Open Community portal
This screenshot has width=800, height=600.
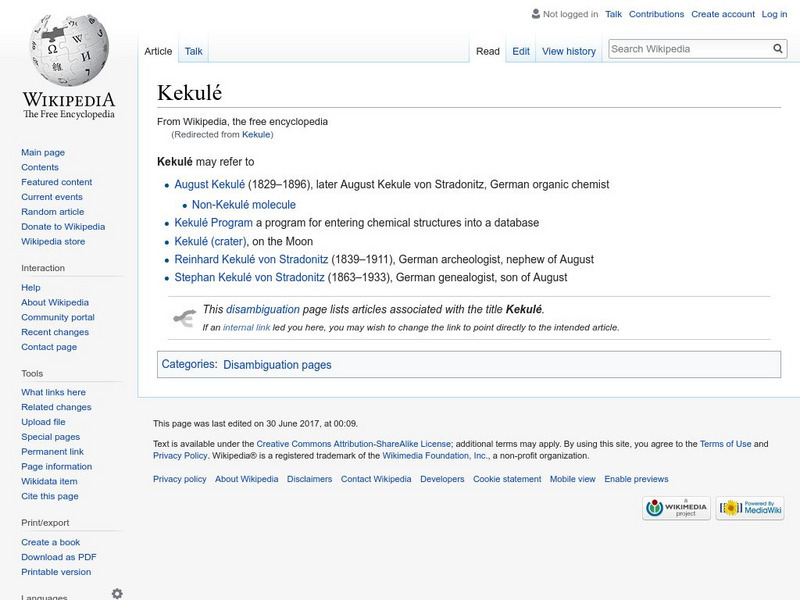pyautogui.click(x=58, y=317)
